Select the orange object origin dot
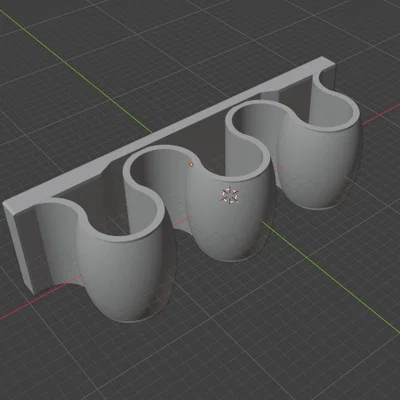The image size is (400, 400). (191, 164)
